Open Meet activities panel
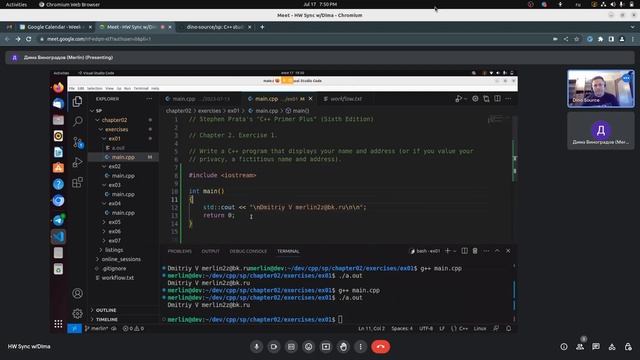 pyautogui.click(x=612, y=347)
